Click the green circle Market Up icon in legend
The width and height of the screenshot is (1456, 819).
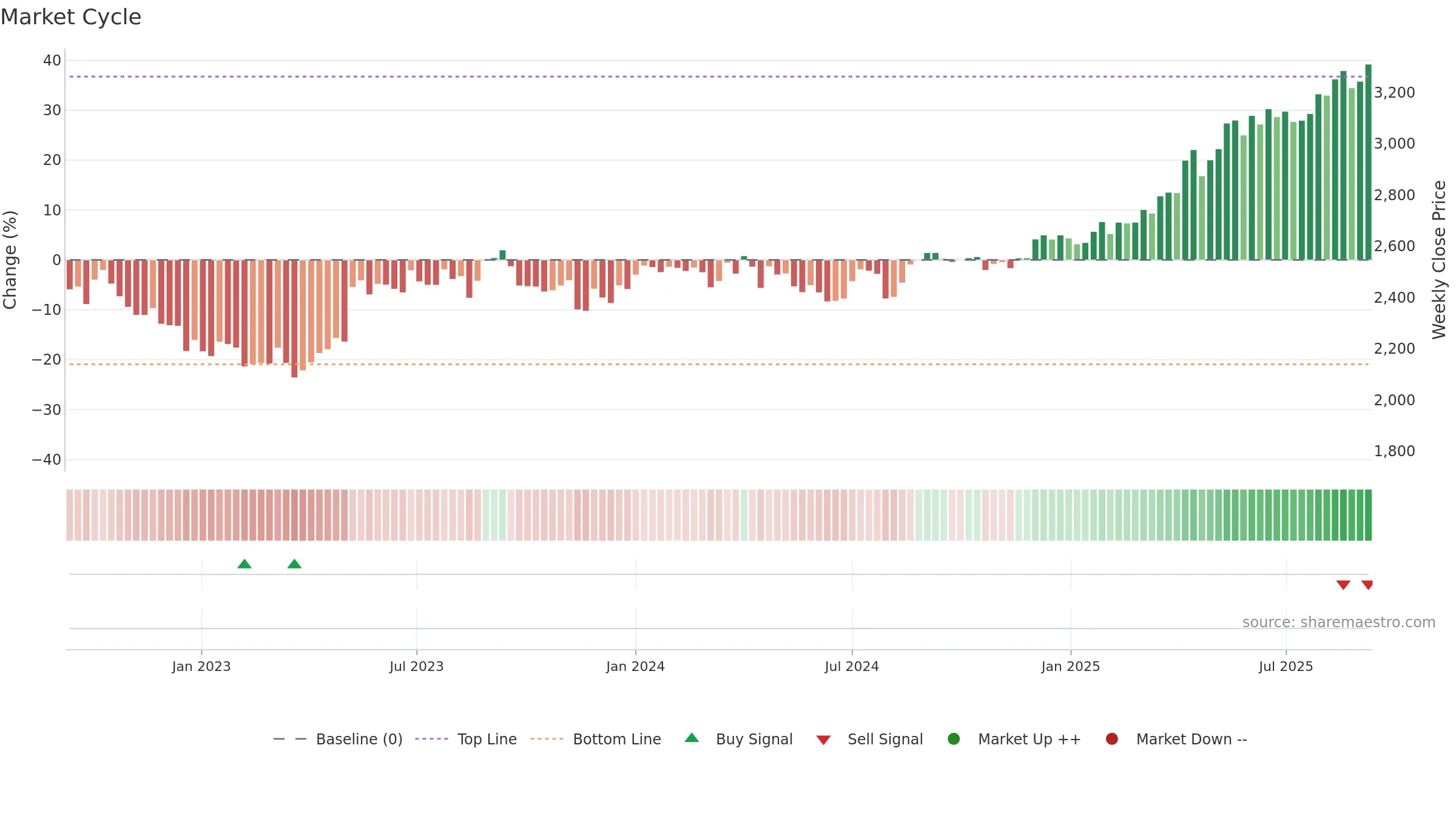[x=954, y=739]
